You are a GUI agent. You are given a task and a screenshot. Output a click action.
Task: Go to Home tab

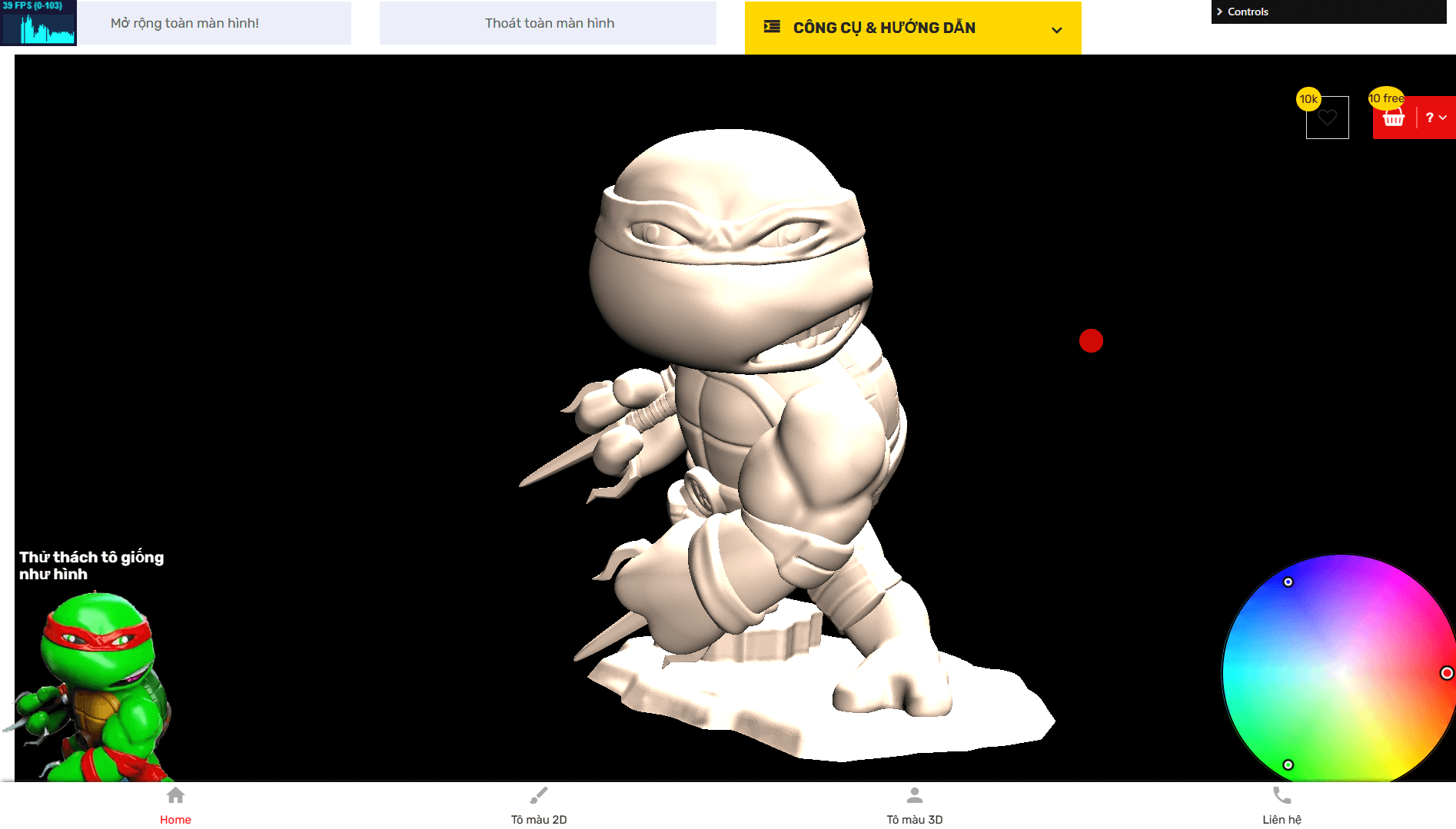[x=175, y=805]
